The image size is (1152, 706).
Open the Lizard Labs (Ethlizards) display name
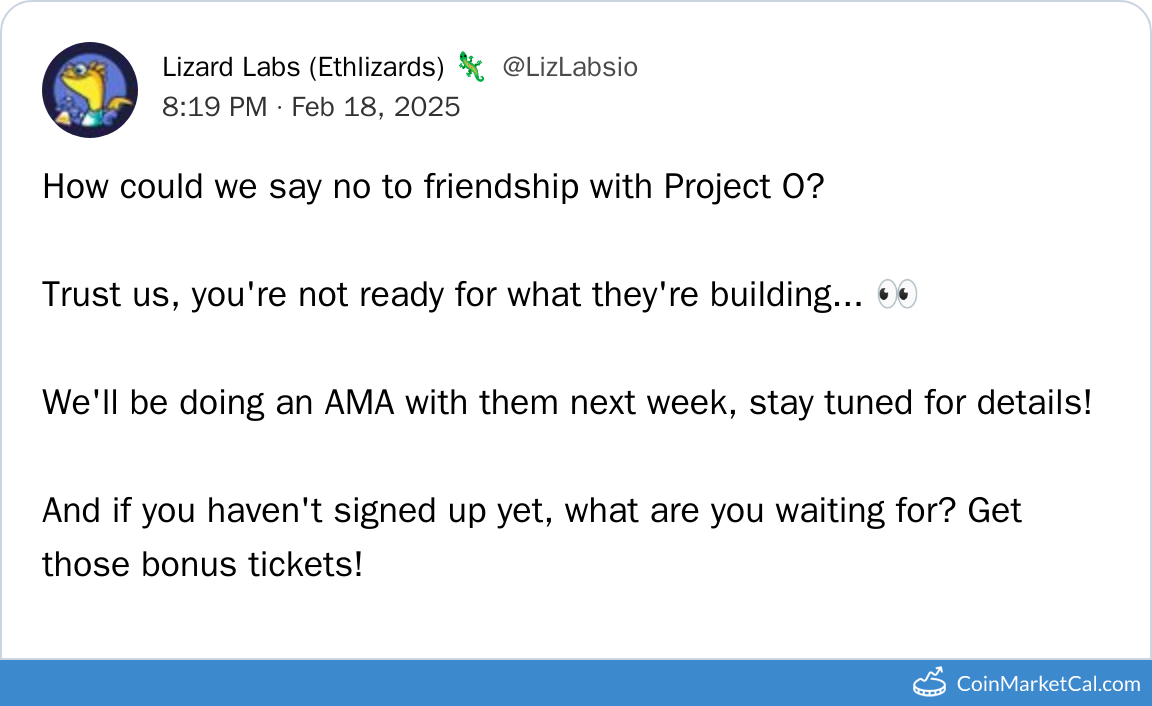point(303,67)
